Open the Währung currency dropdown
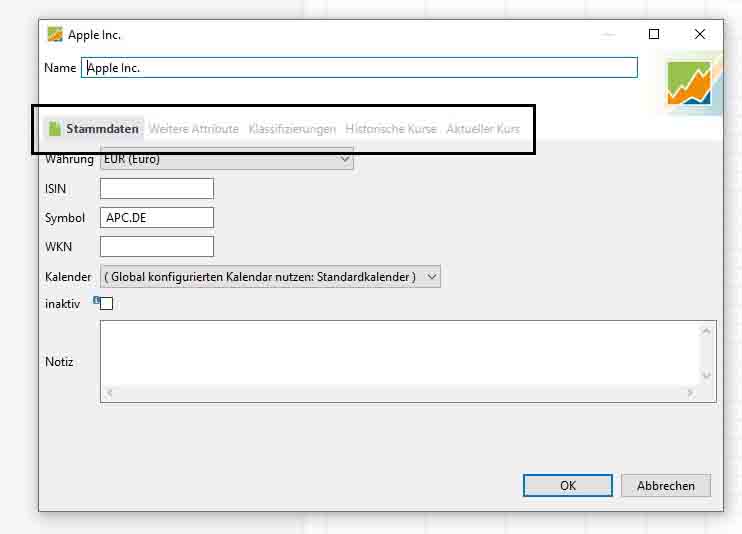The height and width of the screenshot is (534, 742). 227,159
